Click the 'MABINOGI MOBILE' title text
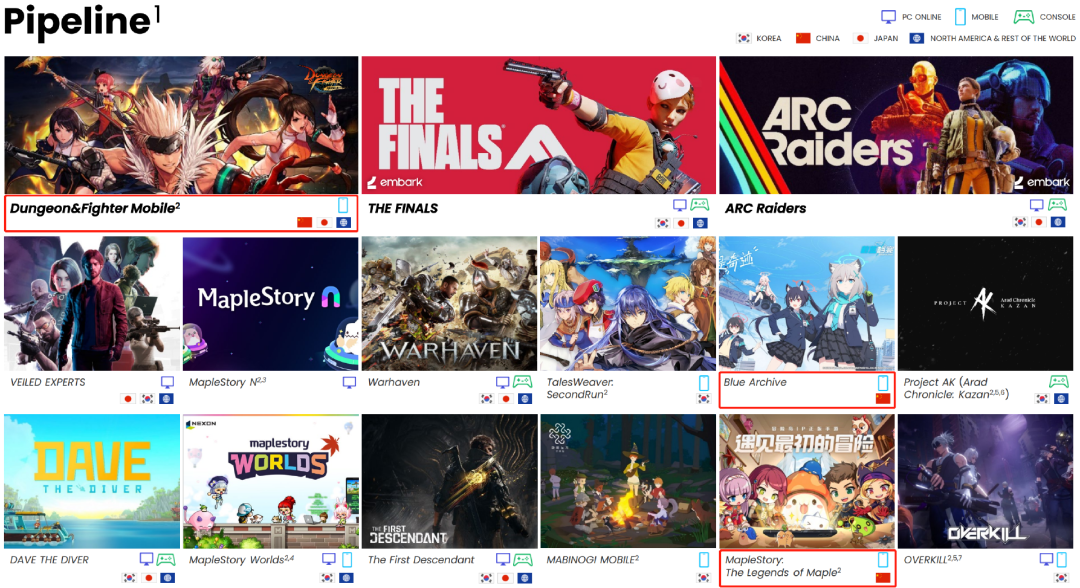This screenshot has height=588, width=1080. coord(592,560)
